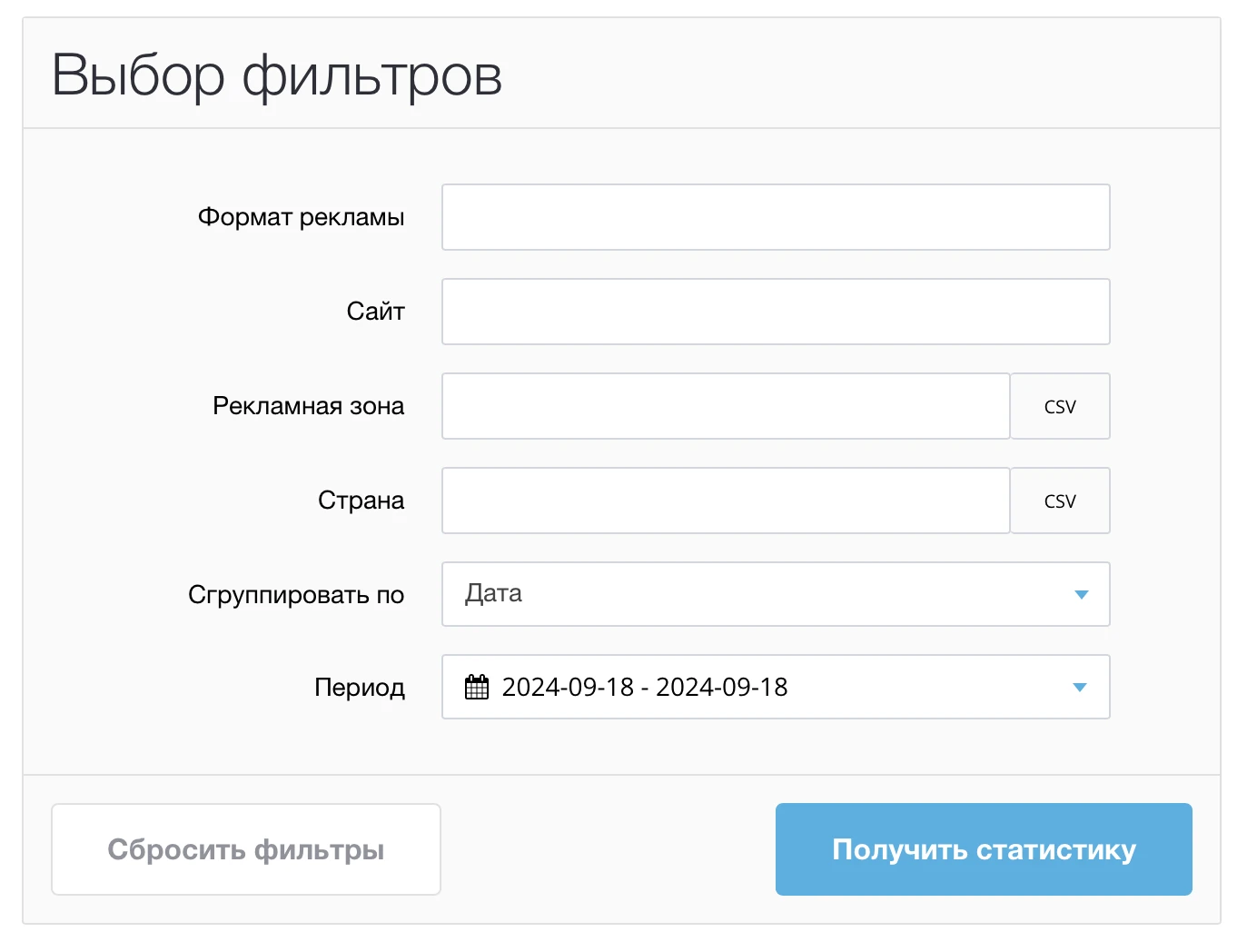Open the date range 2024-09-18 picker
The width and height of the screenshot is (1257, 952).
pyautogui.click(x=776, y=687)
